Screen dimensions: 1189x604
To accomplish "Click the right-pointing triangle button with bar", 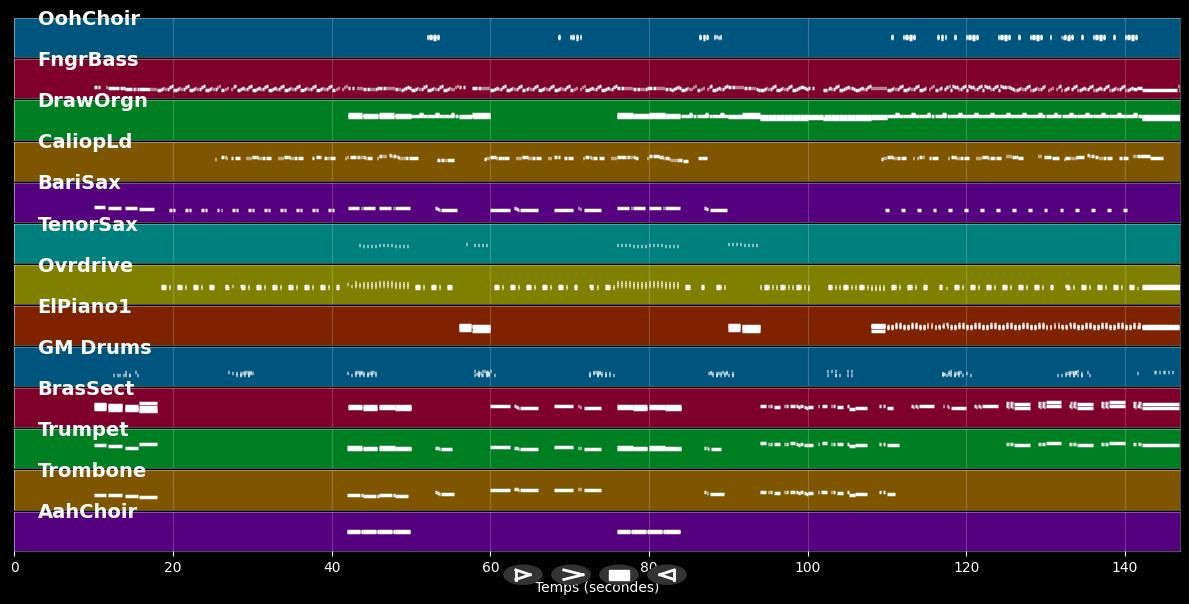I will [x=522, y=575].
